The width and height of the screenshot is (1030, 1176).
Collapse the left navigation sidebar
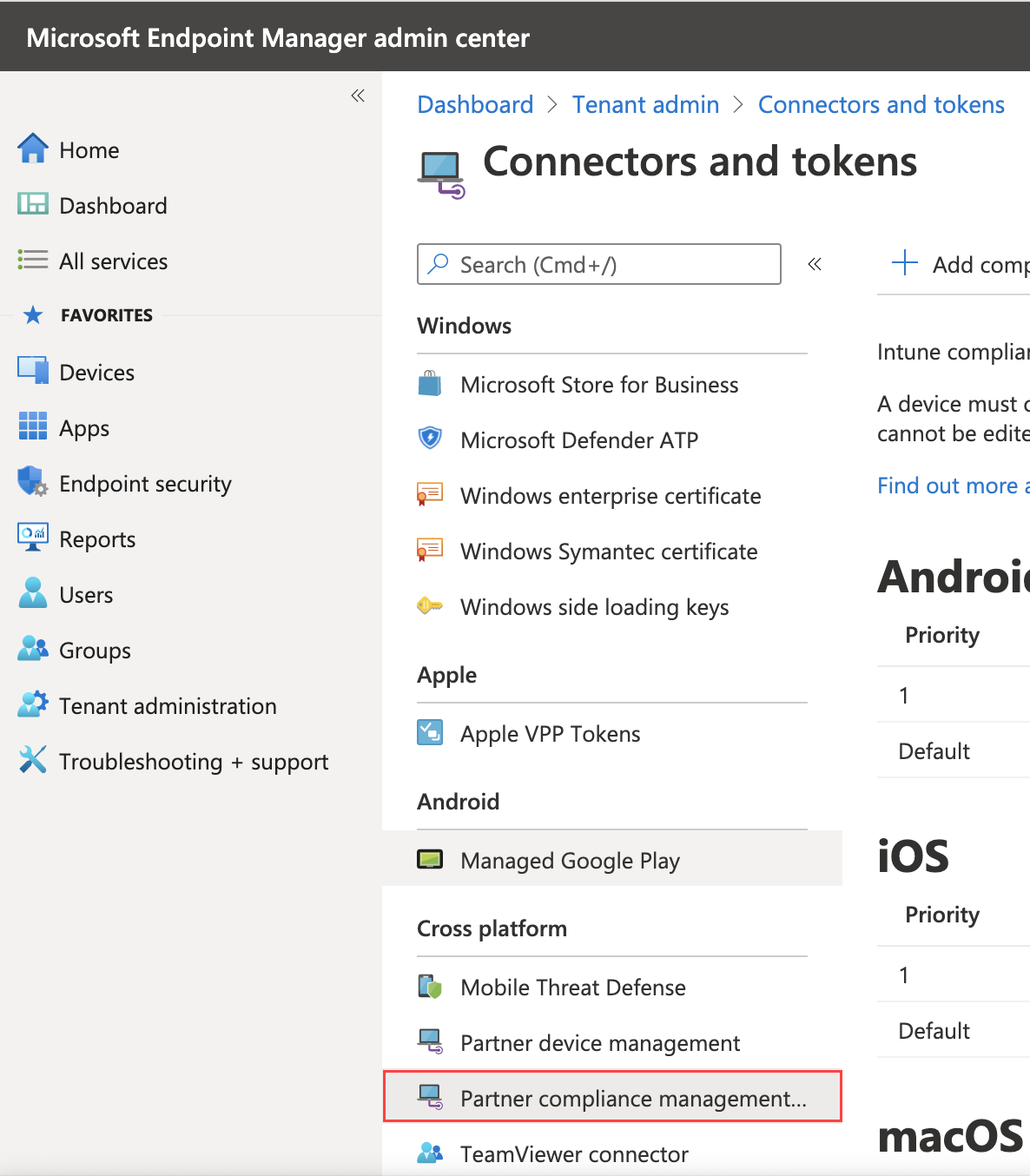(358, 96)
